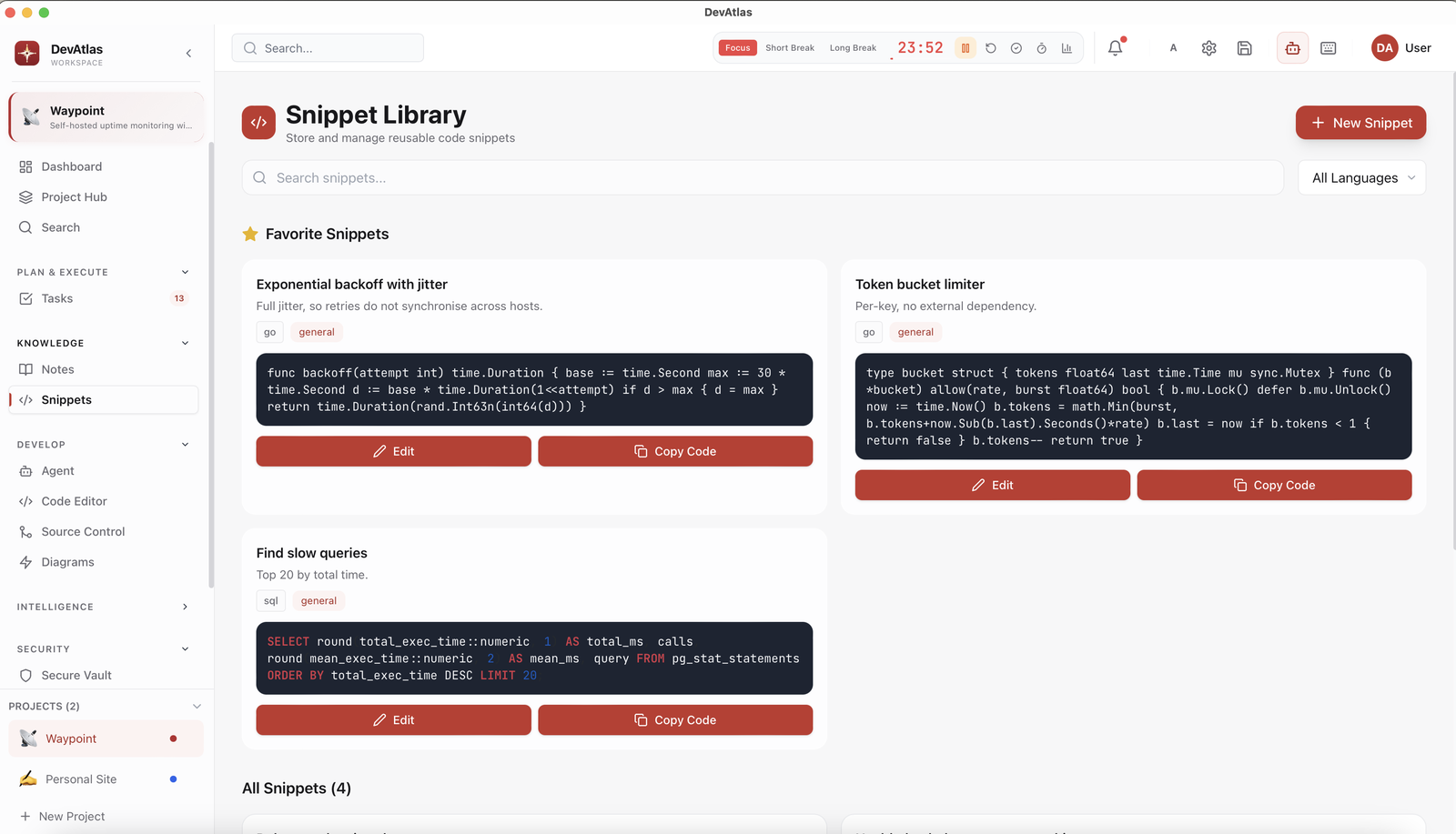Go to Tasks in the sidebar

click(104, 298)
